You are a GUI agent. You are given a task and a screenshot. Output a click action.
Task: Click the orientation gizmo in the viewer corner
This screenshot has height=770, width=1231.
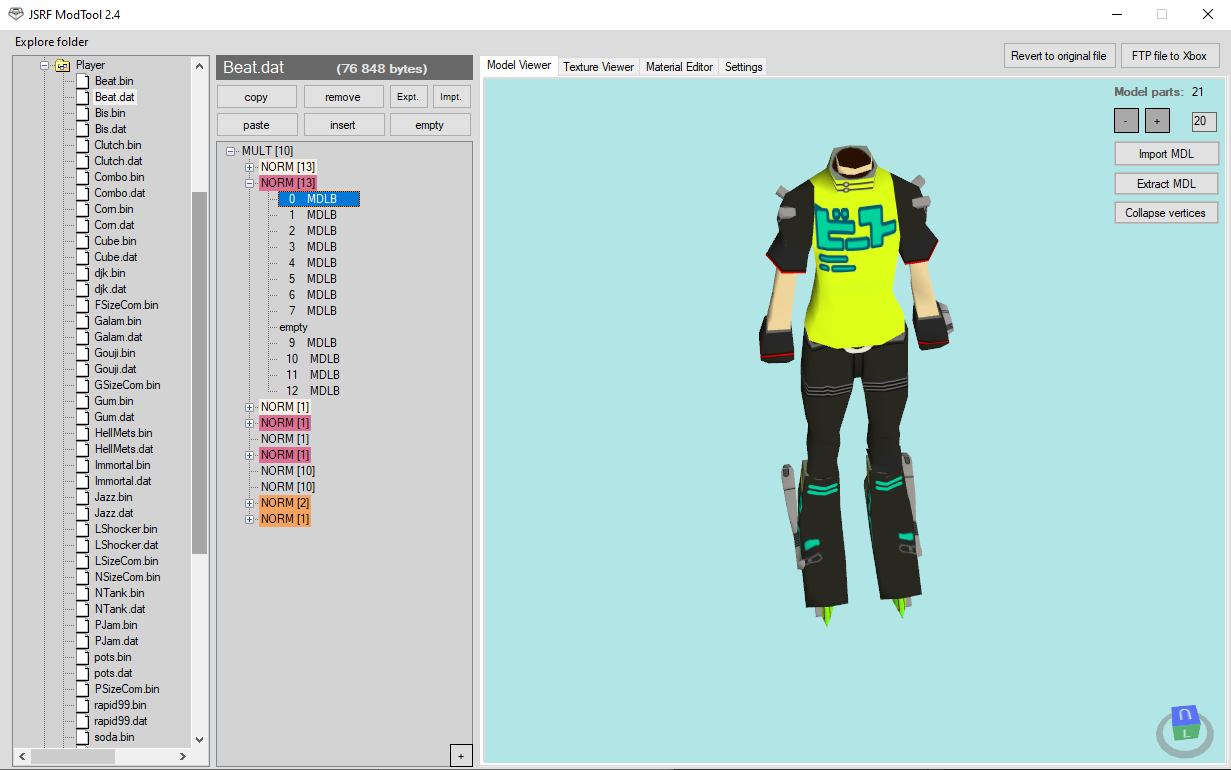(1185, 730)
